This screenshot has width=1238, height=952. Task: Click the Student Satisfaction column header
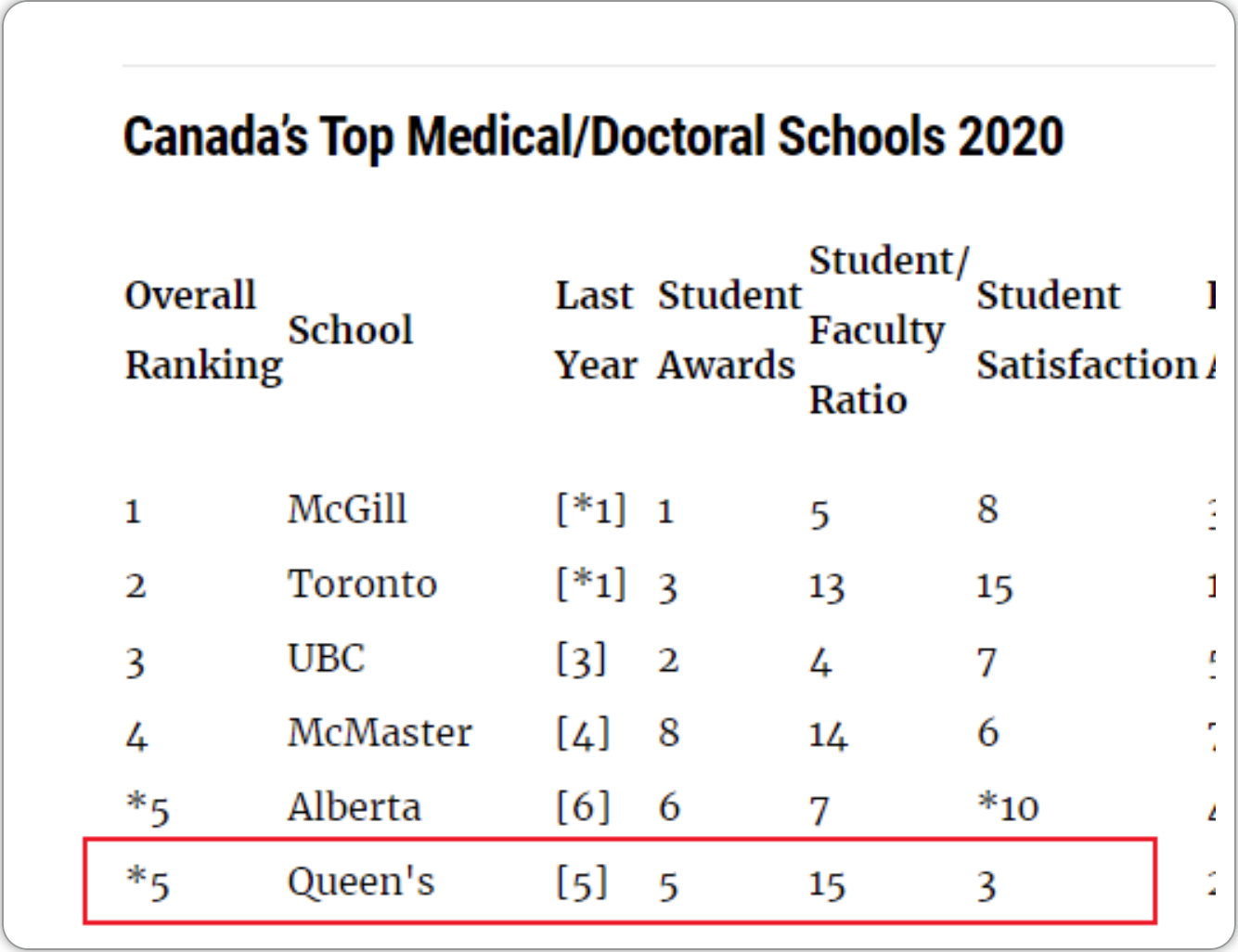pyautogui.click(x=1086, y=330)
